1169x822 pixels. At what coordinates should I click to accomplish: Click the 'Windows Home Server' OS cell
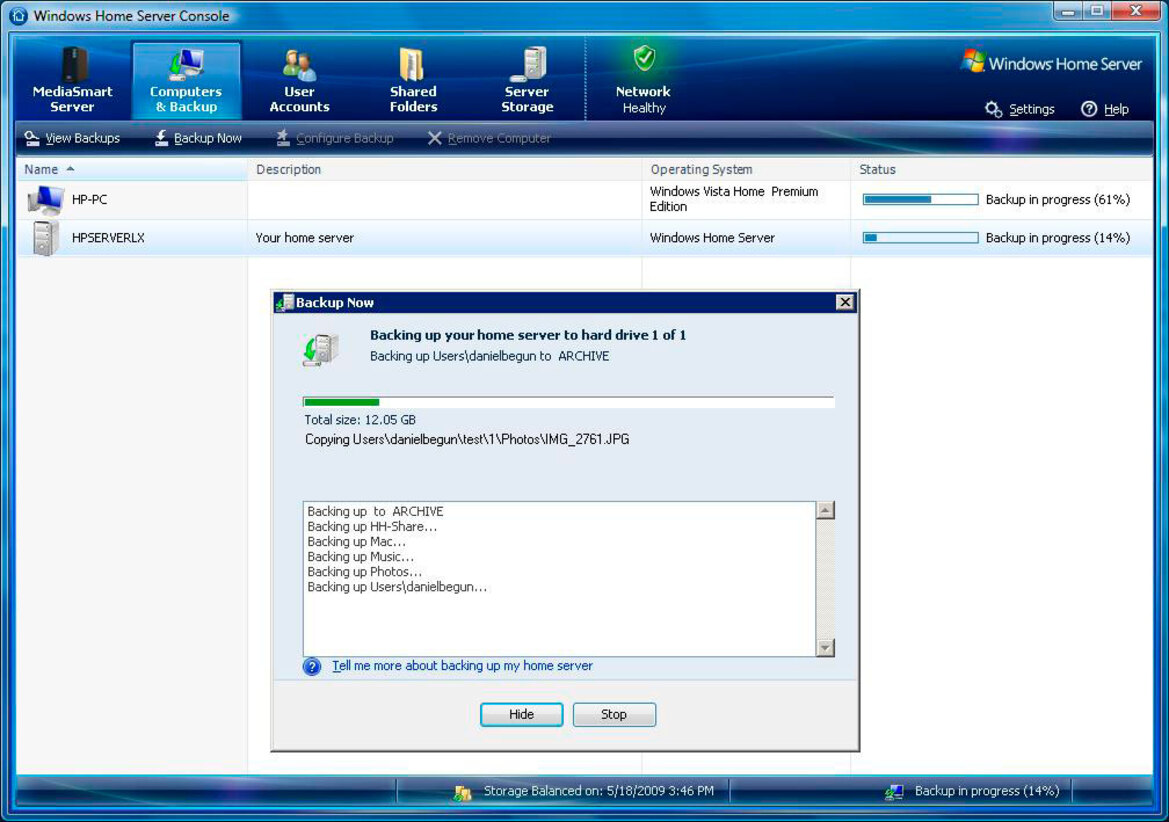coord(712,238)
